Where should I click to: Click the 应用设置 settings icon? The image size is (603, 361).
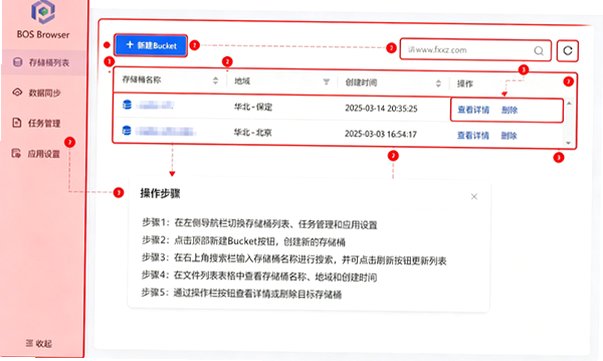pos(16,153)
